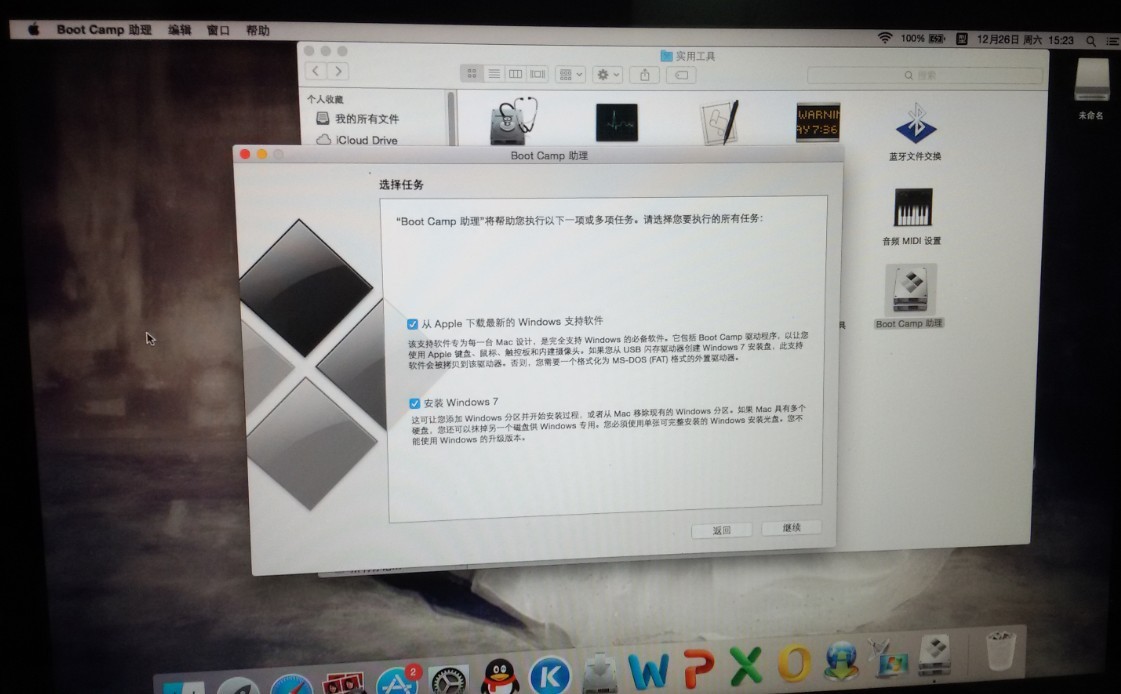1121x694 pixels.
Task: Close the Boot Camp 助理 window
Action: click(245, 154)
